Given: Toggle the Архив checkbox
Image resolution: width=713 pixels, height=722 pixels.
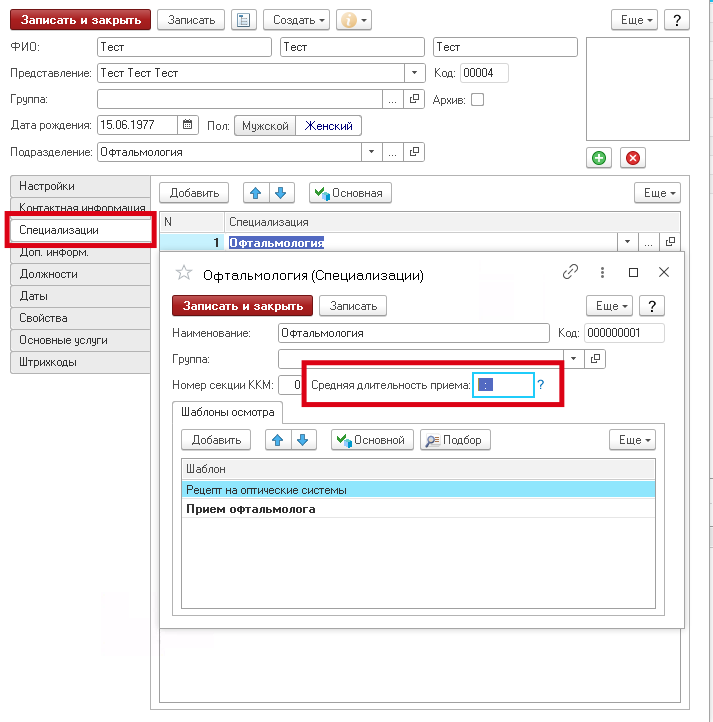Looking at the screenshot, I should pyautogui.click(x=477, y=99).
